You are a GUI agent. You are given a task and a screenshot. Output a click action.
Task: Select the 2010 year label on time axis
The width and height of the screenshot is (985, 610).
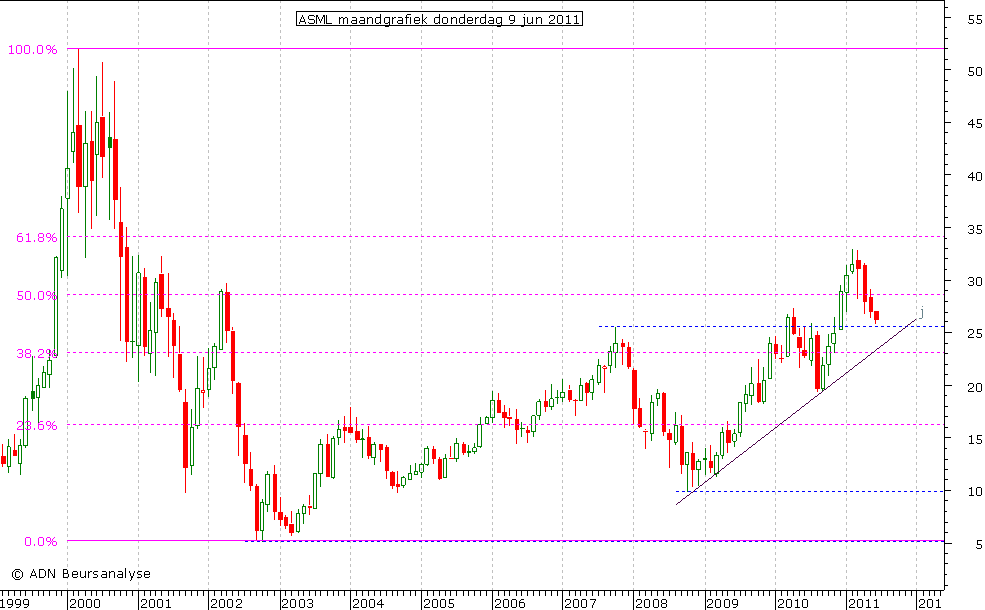coord(792,603)
